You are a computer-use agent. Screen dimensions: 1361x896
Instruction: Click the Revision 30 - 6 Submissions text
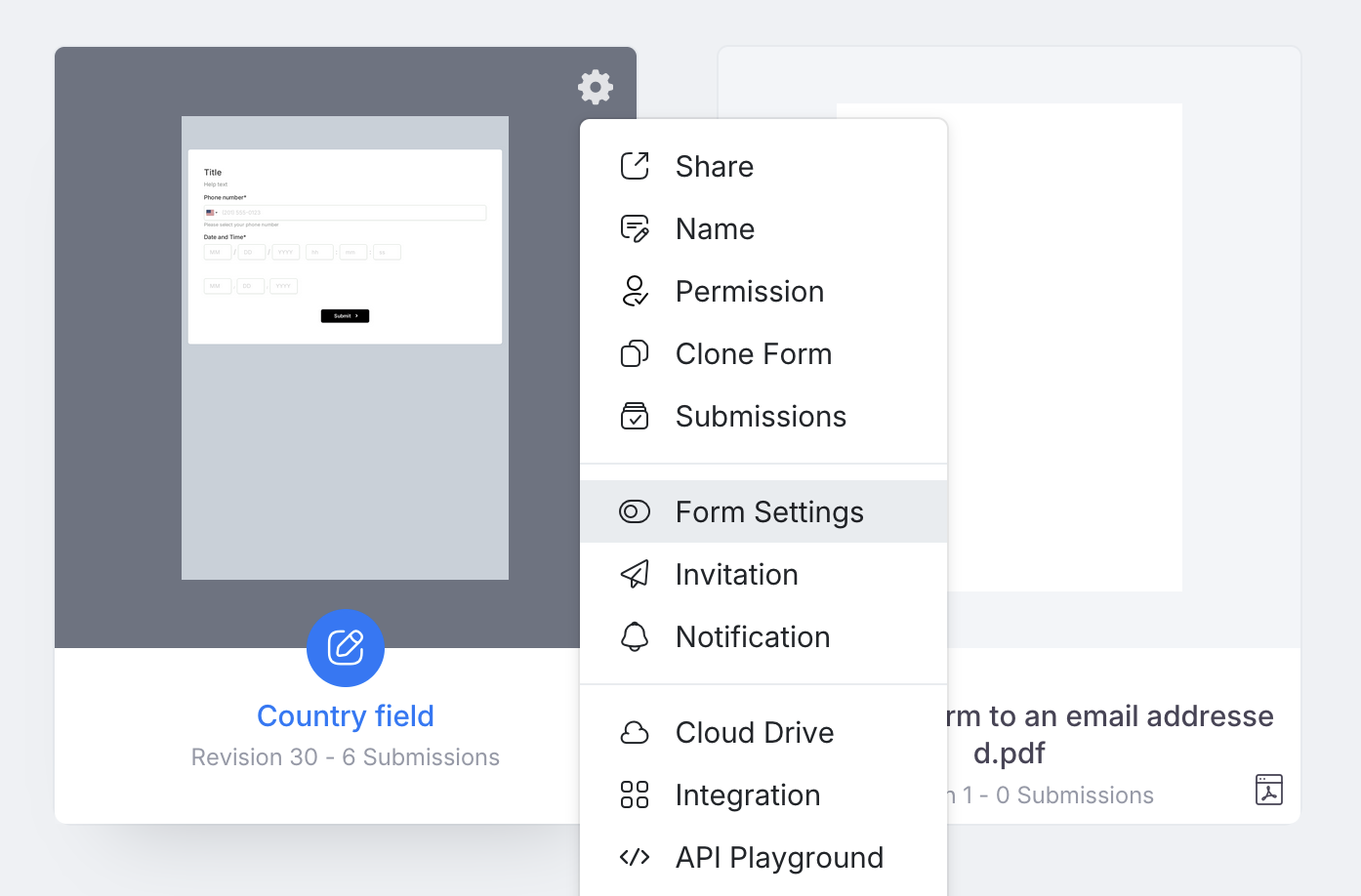(346, 757)
